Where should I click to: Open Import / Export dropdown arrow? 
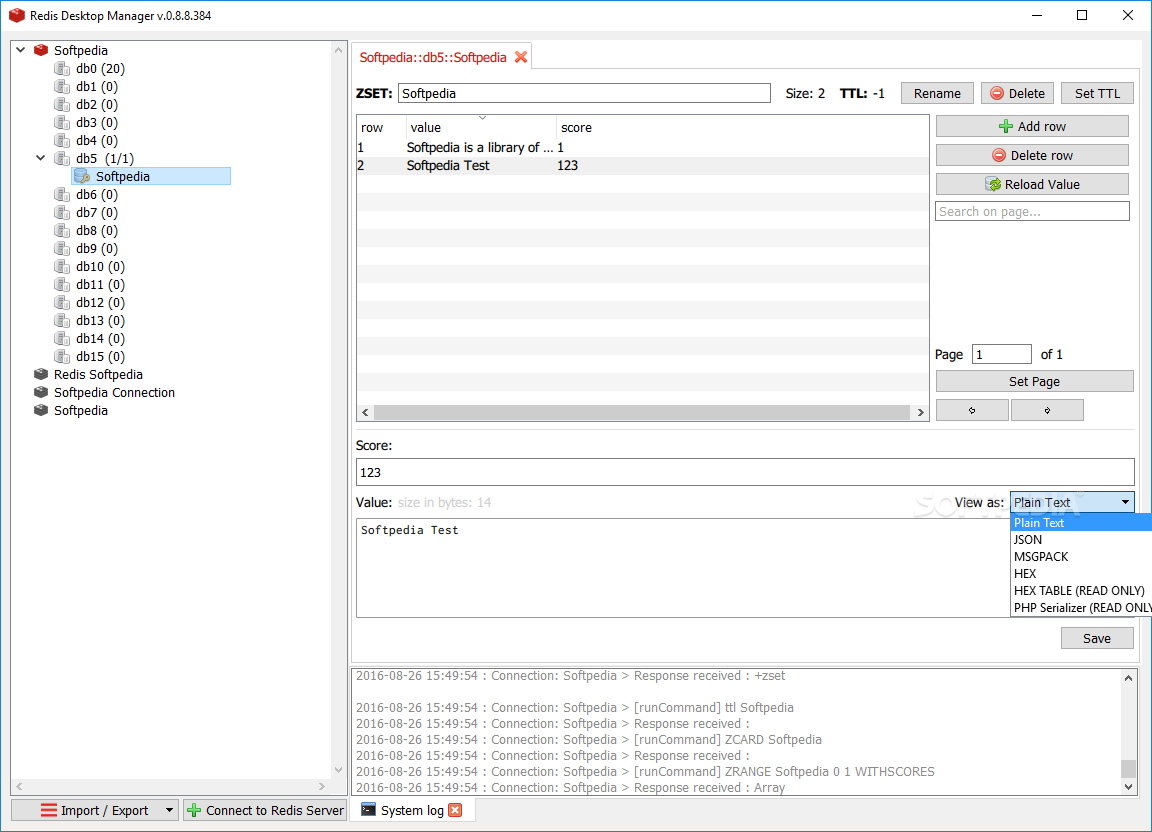point(170,810)
